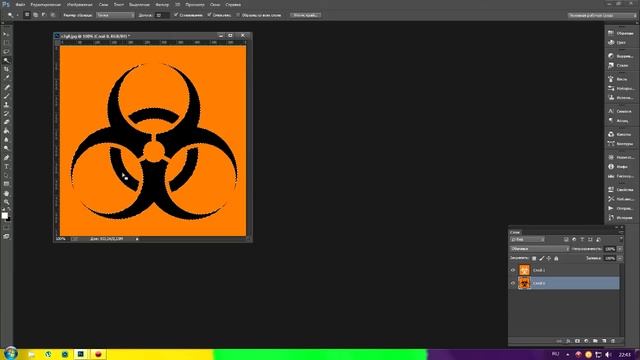Click the New selection mode icon
Image resolution: width=640 pixels, height=360 pixels.
27,15
